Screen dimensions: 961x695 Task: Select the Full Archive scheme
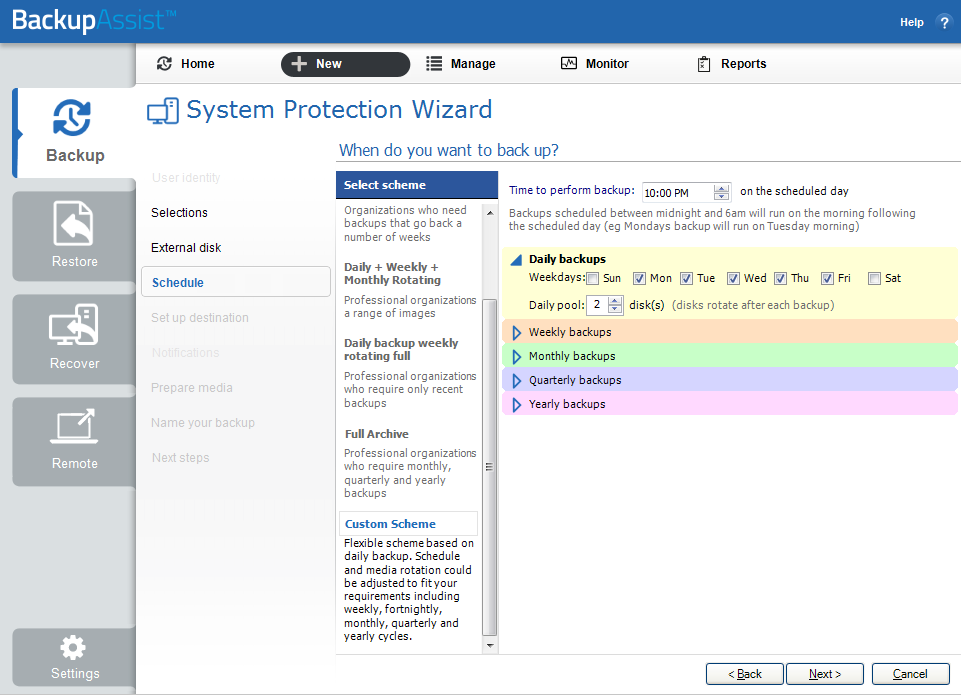tap(376, 434)
